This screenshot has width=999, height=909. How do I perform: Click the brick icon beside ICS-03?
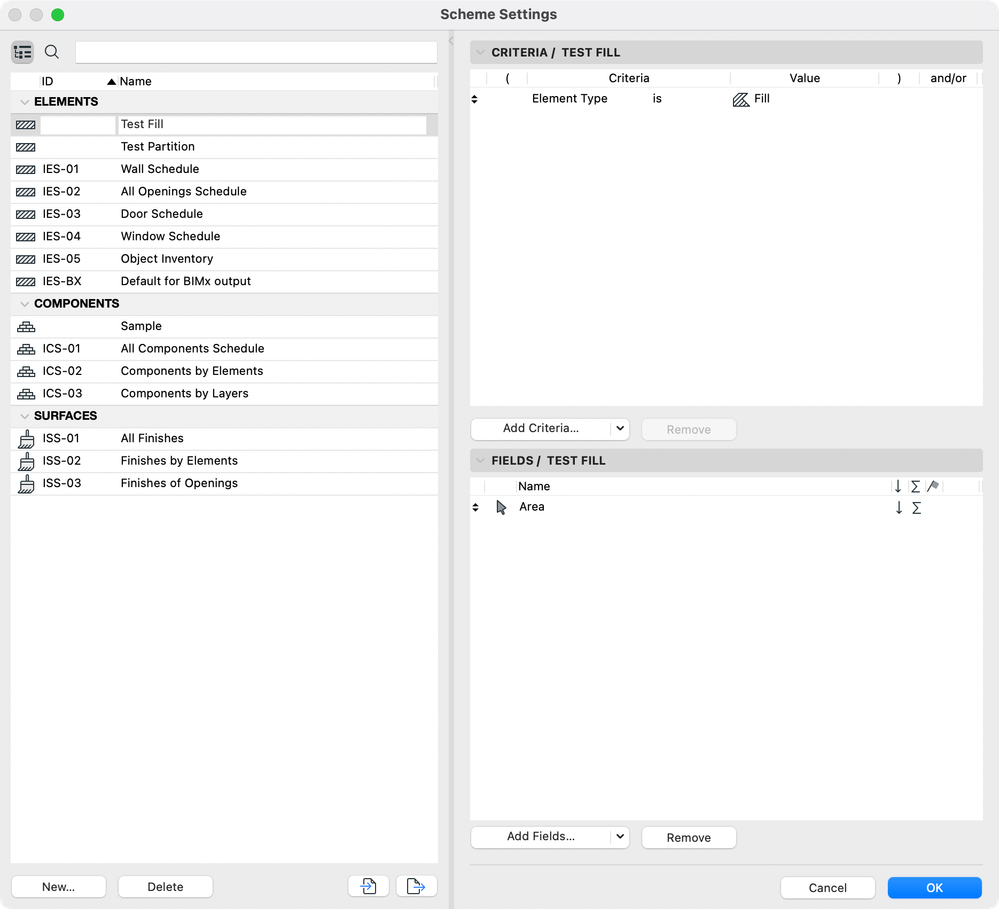point(26,394)
